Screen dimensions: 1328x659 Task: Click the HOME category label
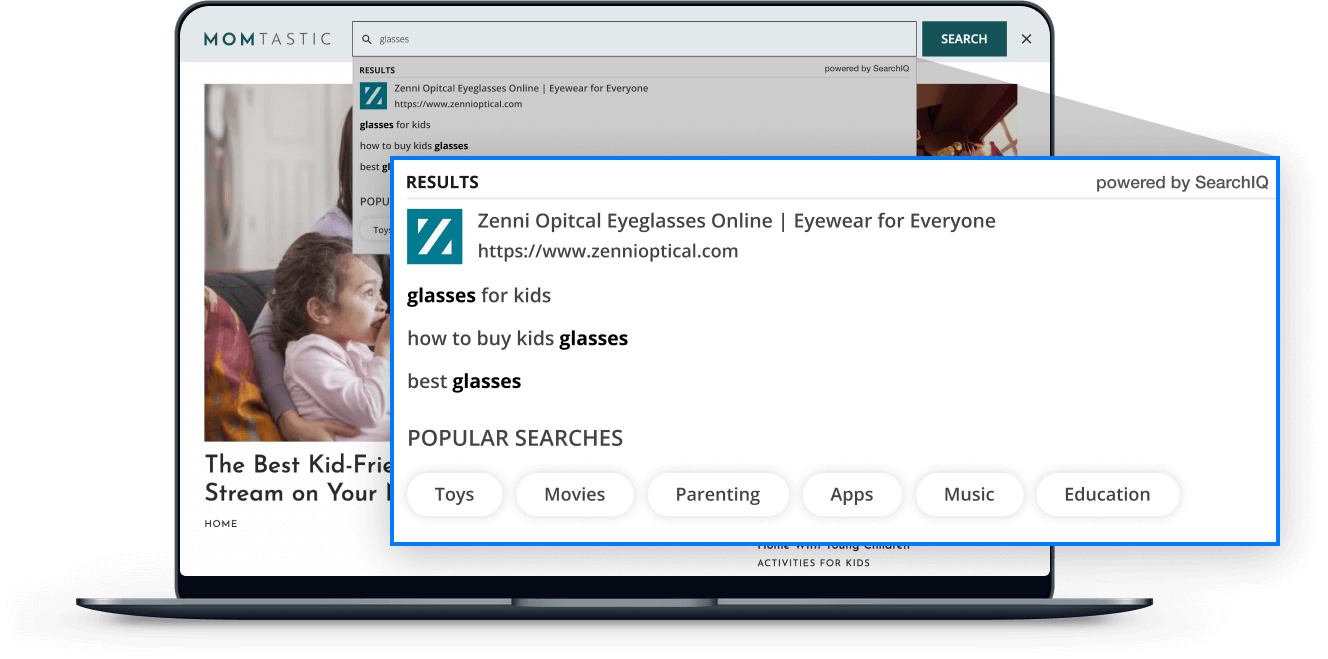(x=221, y=524)
